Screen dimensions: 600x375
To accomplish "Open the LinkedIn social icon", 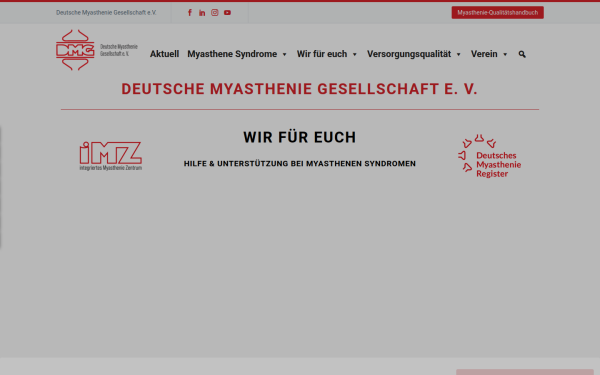I will [202, 13].
